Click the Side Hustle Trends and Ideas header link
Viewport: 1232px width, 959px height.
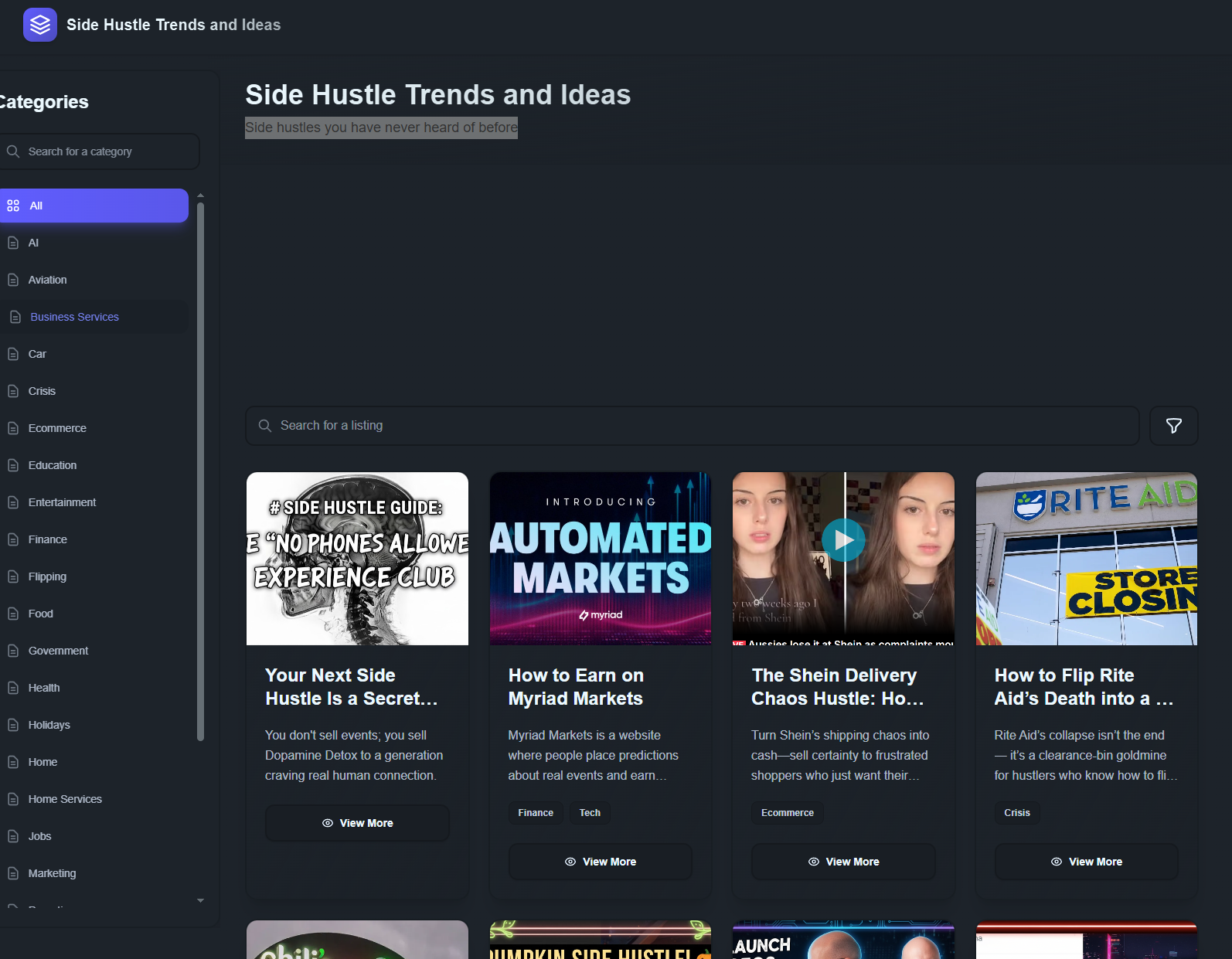(174, 25)
